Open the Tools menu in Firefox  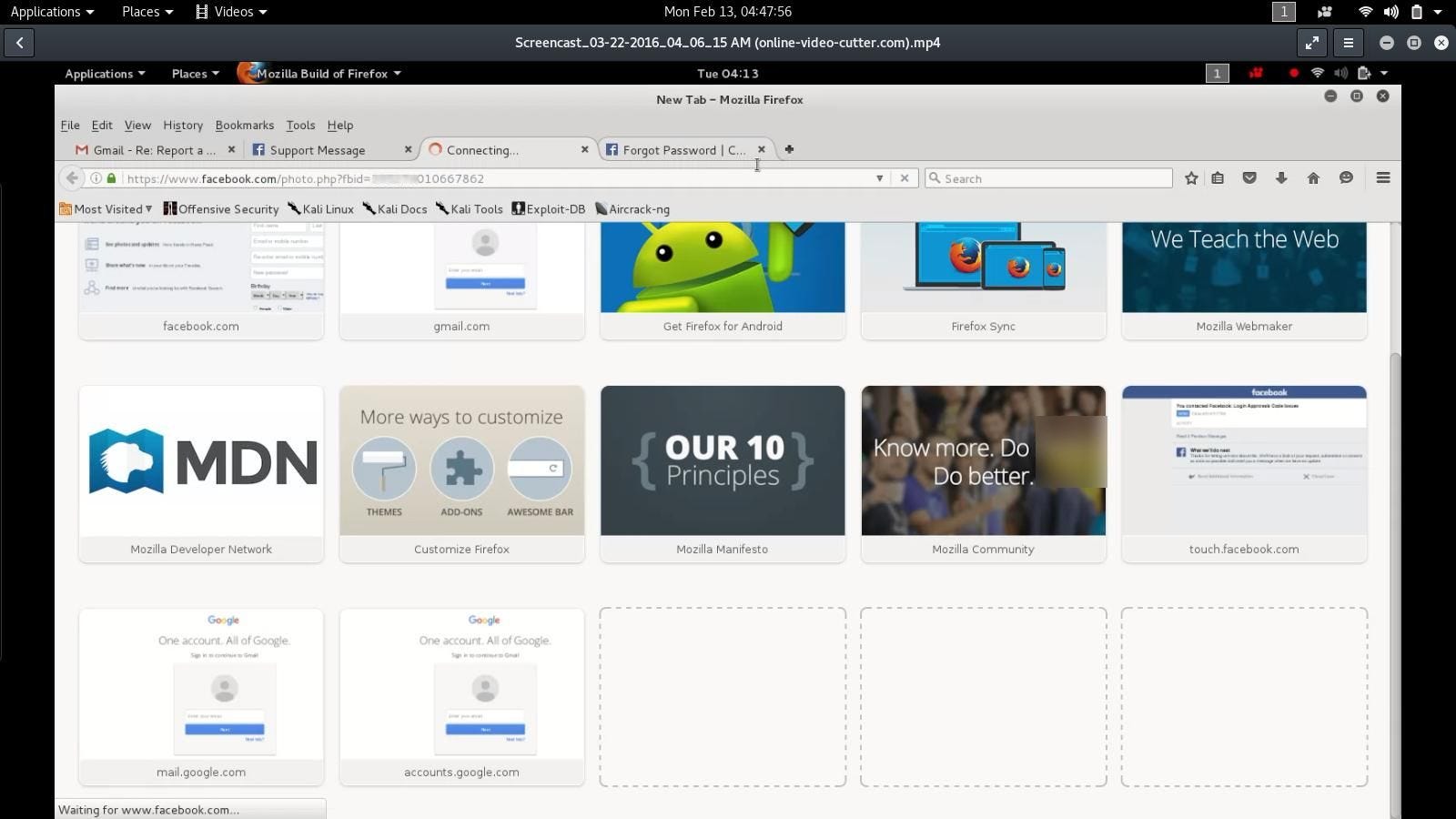300,126
